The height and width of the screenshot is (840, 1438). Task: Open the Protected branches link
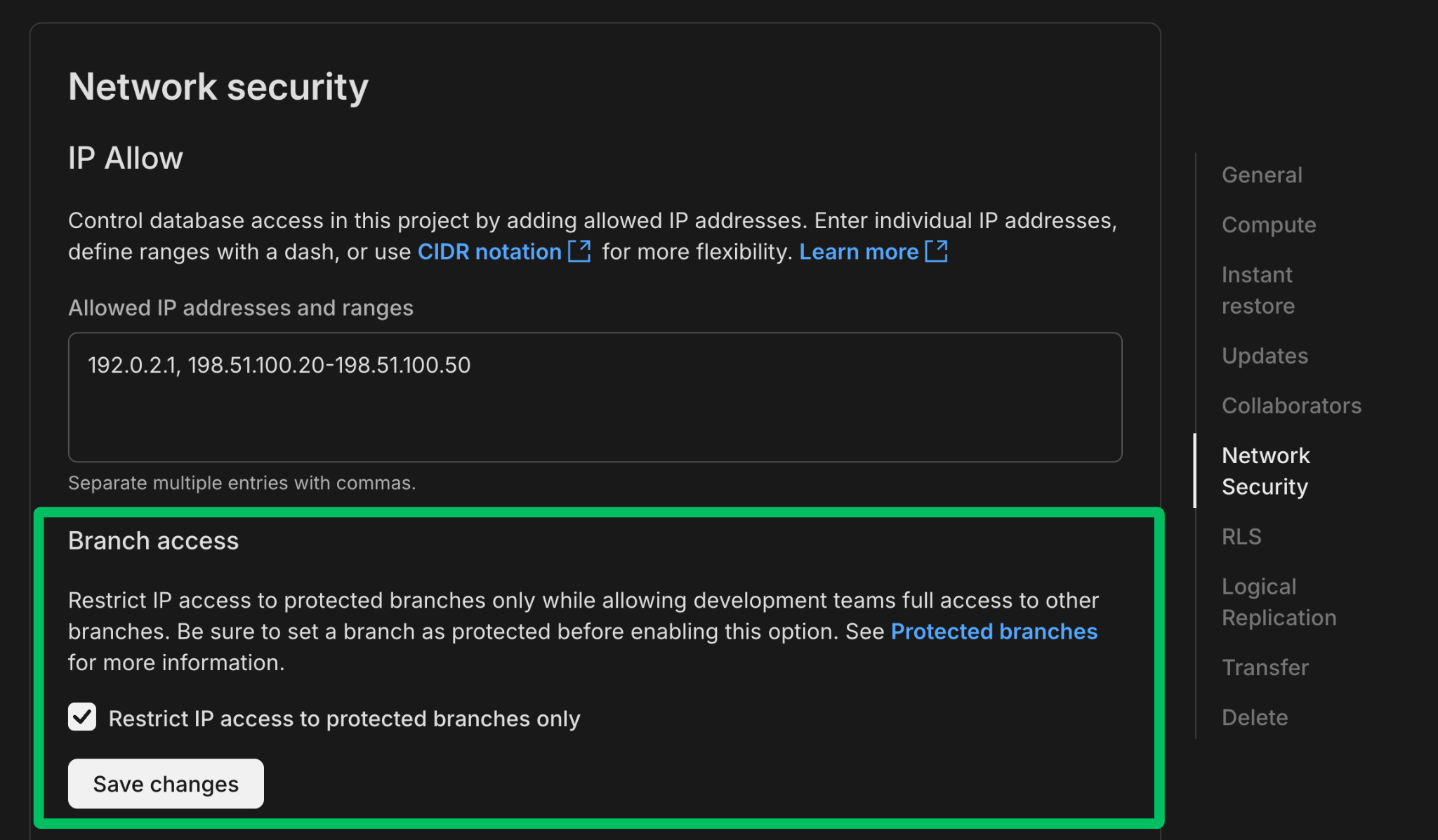(x=994, y=631)
